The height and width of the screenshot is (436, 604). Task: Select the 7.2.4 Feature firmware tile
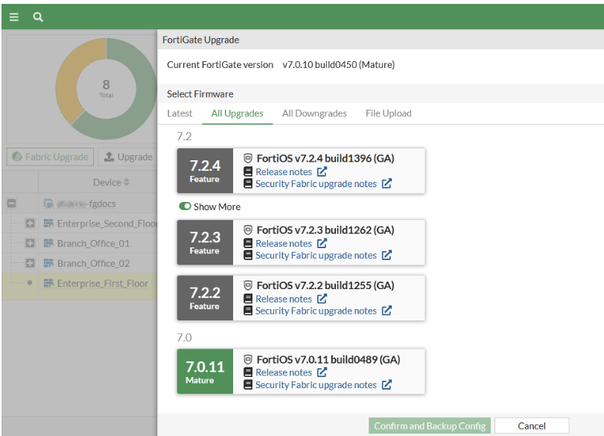(205, 171)
